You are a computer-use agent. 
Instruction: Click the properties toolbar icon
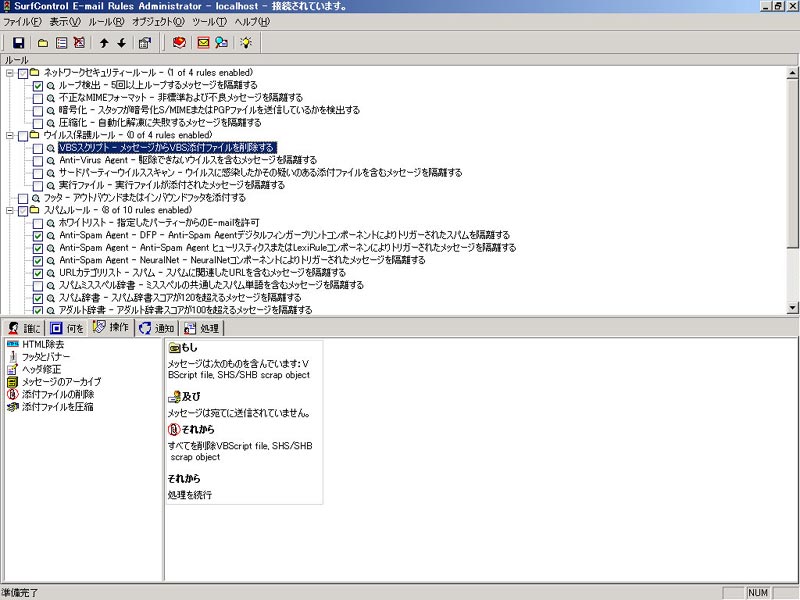pyautogui.click(x=145, y=43)
